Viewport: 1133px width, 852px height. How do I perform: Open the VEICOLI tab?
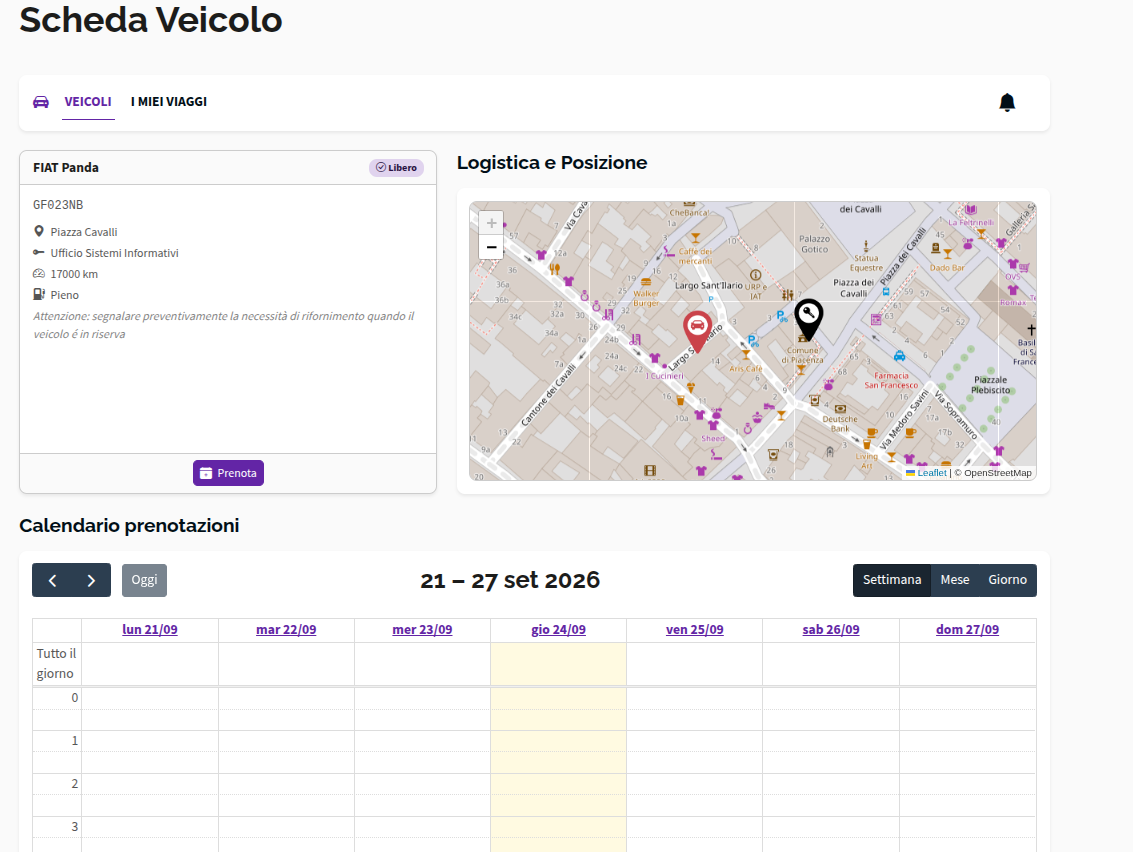coord(88,102)
